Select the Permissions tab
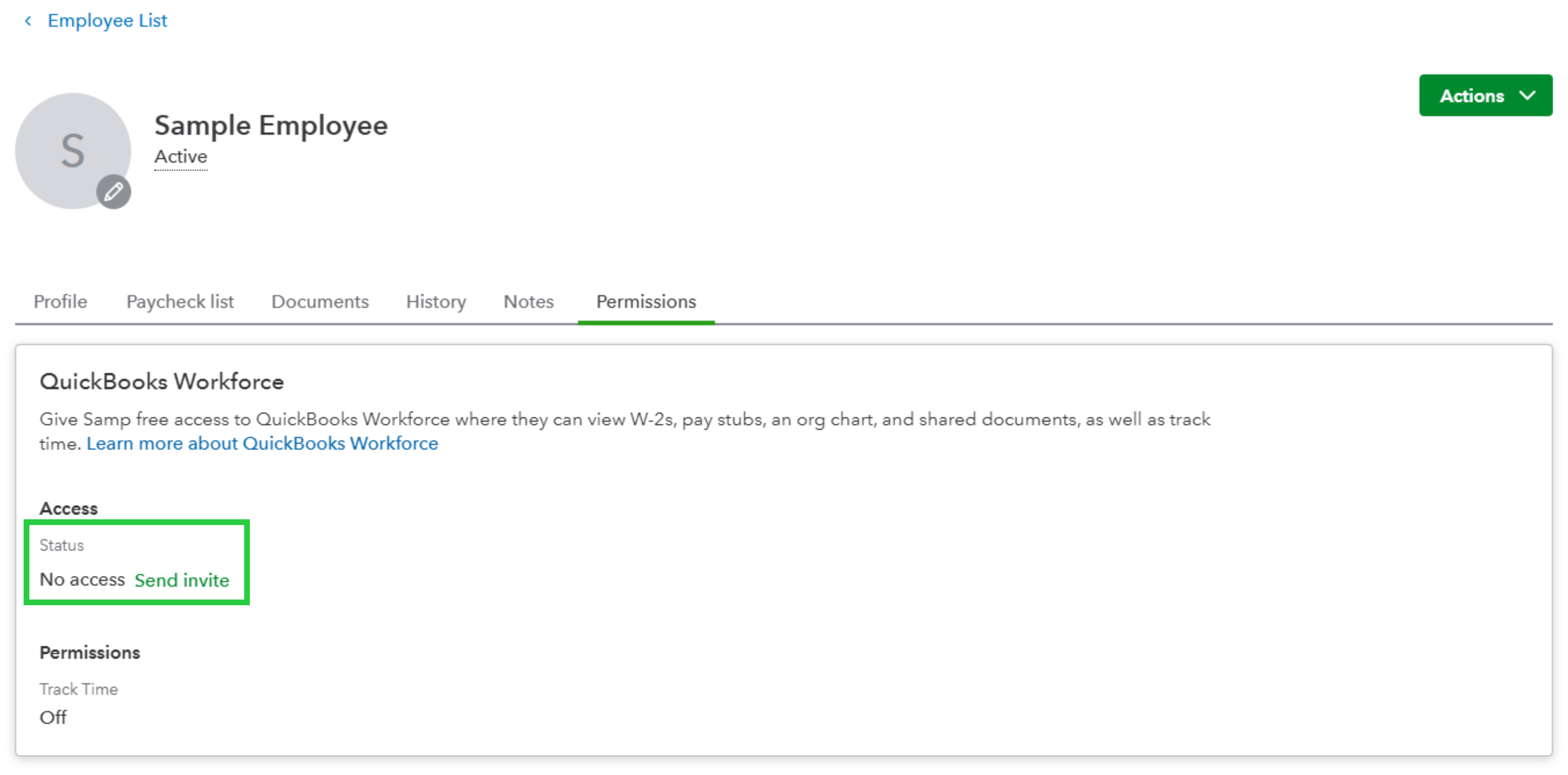Viewport: 1568px width, 775px height. coord(645,301)
